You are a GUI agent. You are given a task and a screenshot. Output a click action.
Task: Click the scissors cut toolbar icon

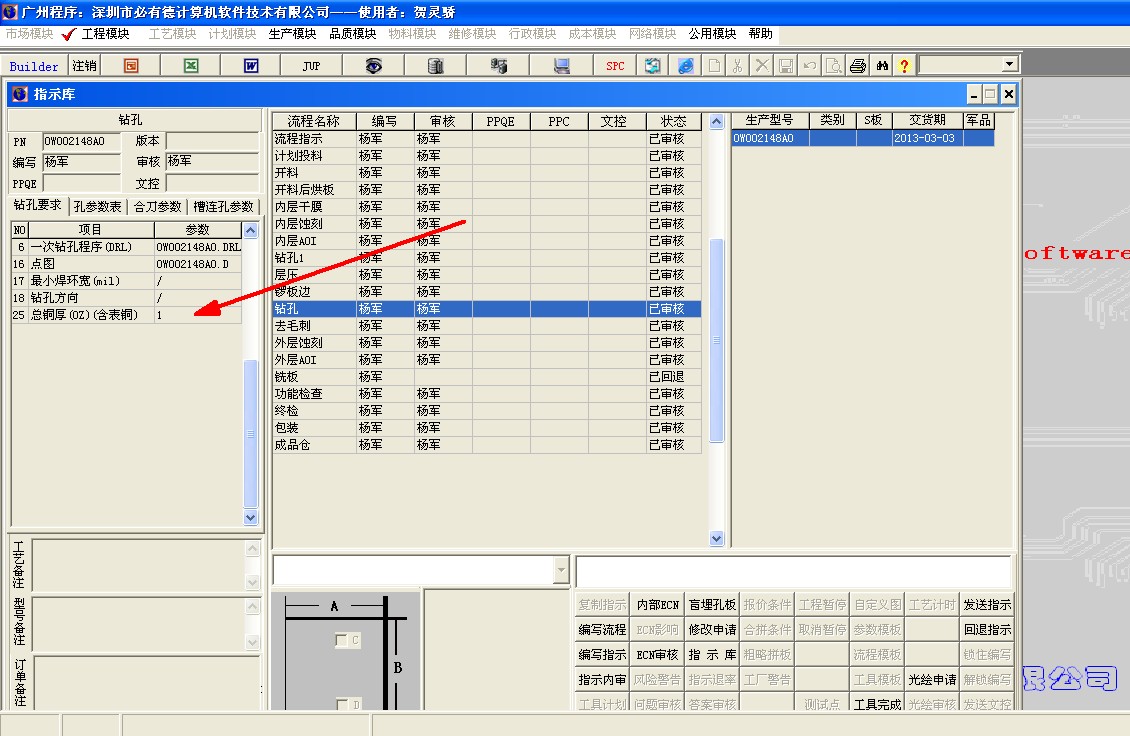pyautogui.click(x=737, y=66)
